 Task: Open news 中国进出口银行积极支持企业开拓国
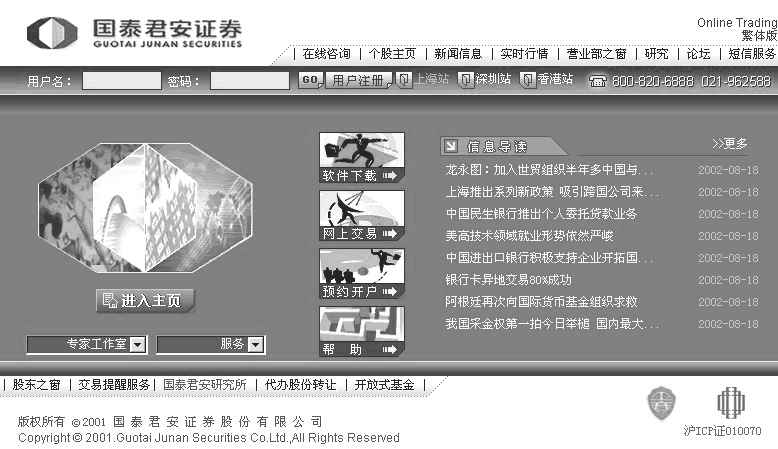coord(549,258)
